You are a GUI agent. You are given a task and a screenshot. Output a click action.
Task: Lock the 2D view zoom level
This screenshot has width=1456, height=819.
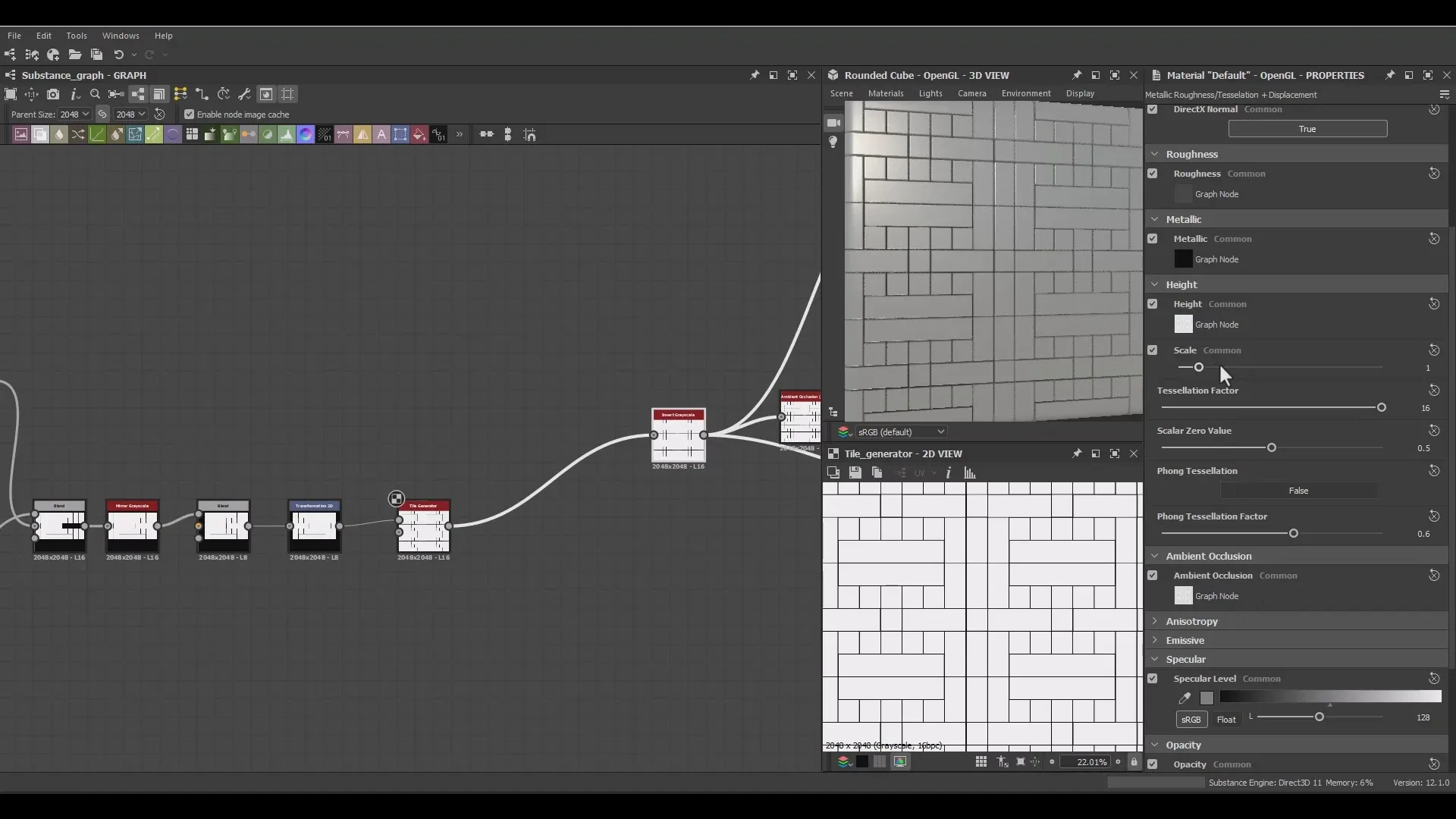1134,762
